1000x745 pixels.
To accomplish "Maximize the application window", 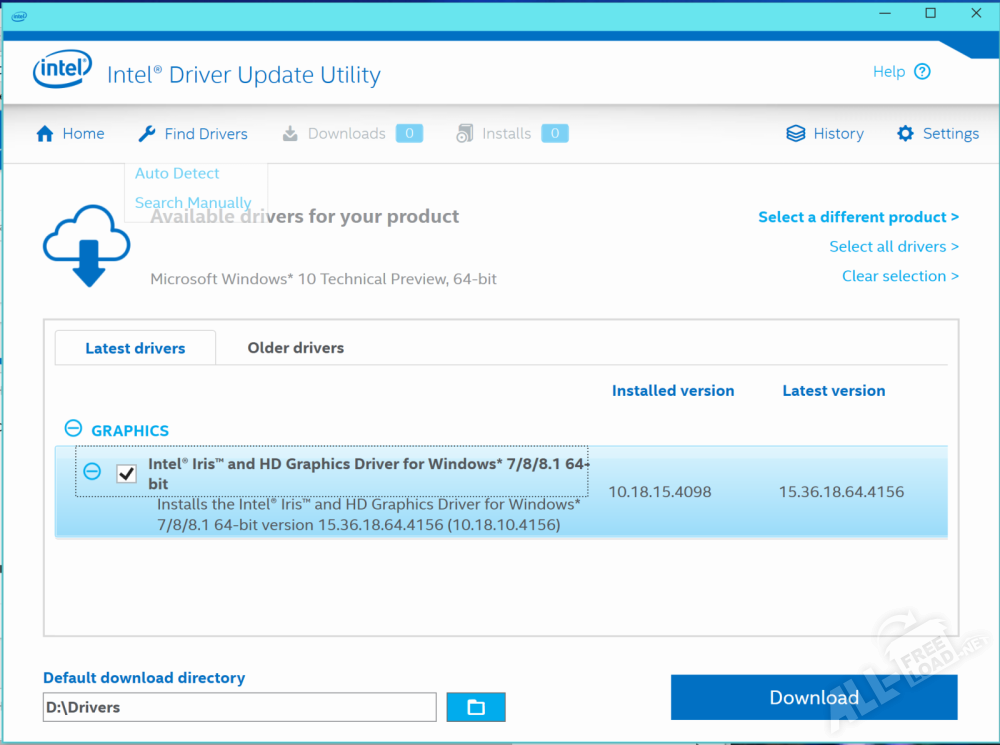I will [x=930, y=13].
